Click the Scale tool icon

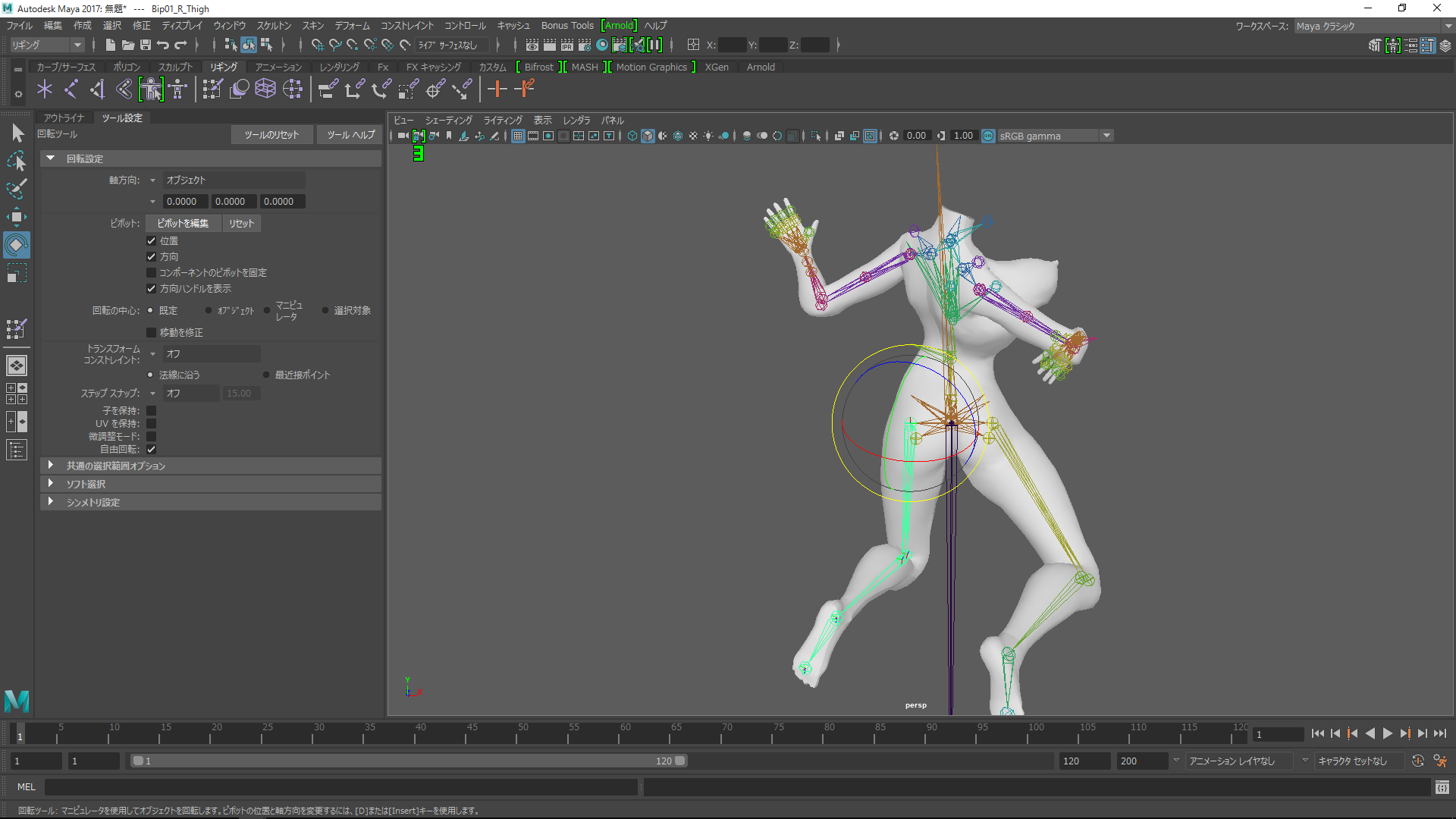point(16,273)
